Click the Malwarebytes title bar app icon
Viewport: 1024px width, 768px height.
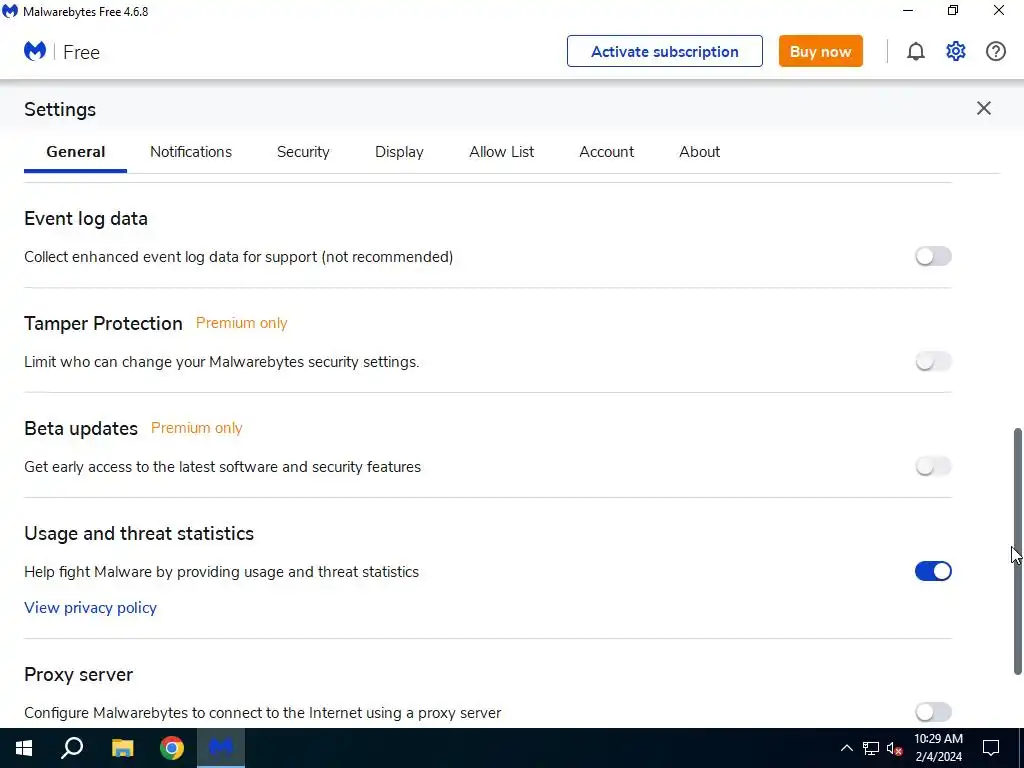coord(10,11)
